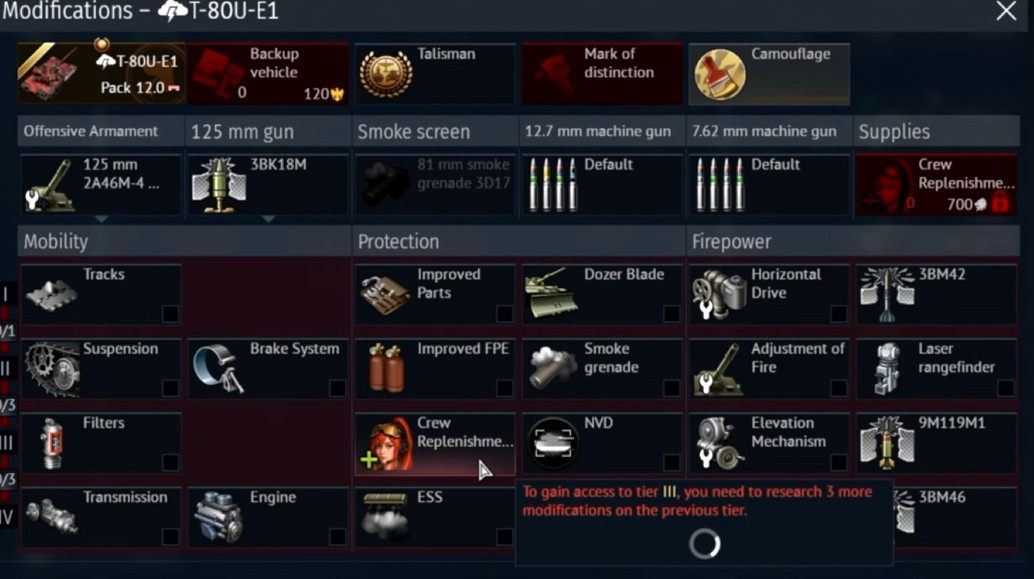The height and width of the screenshot is (579, 1034).
Task: Open the Camouflage brush icon
Action: (x=719, y=74)
